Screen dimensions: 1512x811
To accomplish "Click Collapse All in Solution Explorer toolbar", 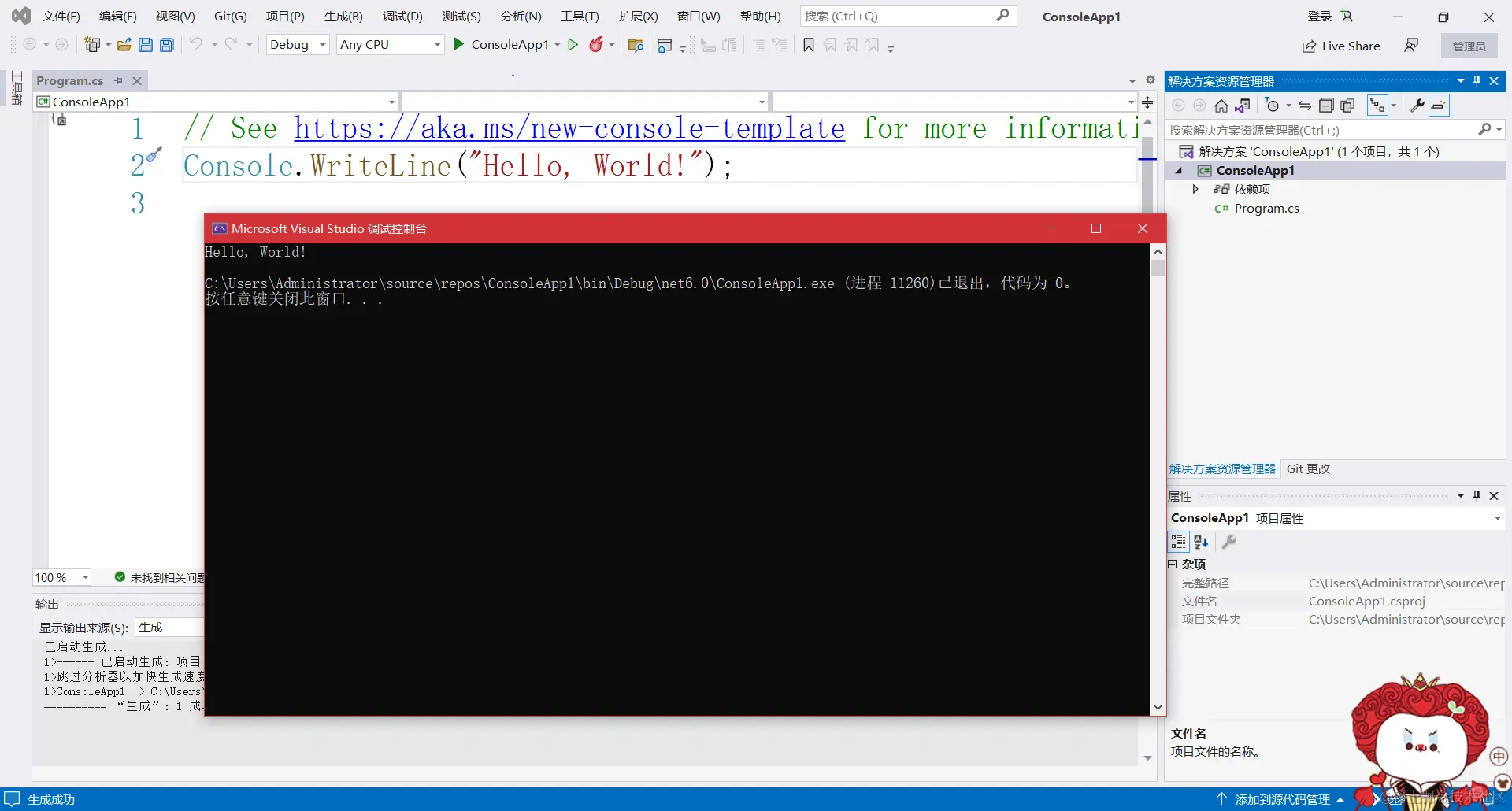I will tap(1326, 106).
